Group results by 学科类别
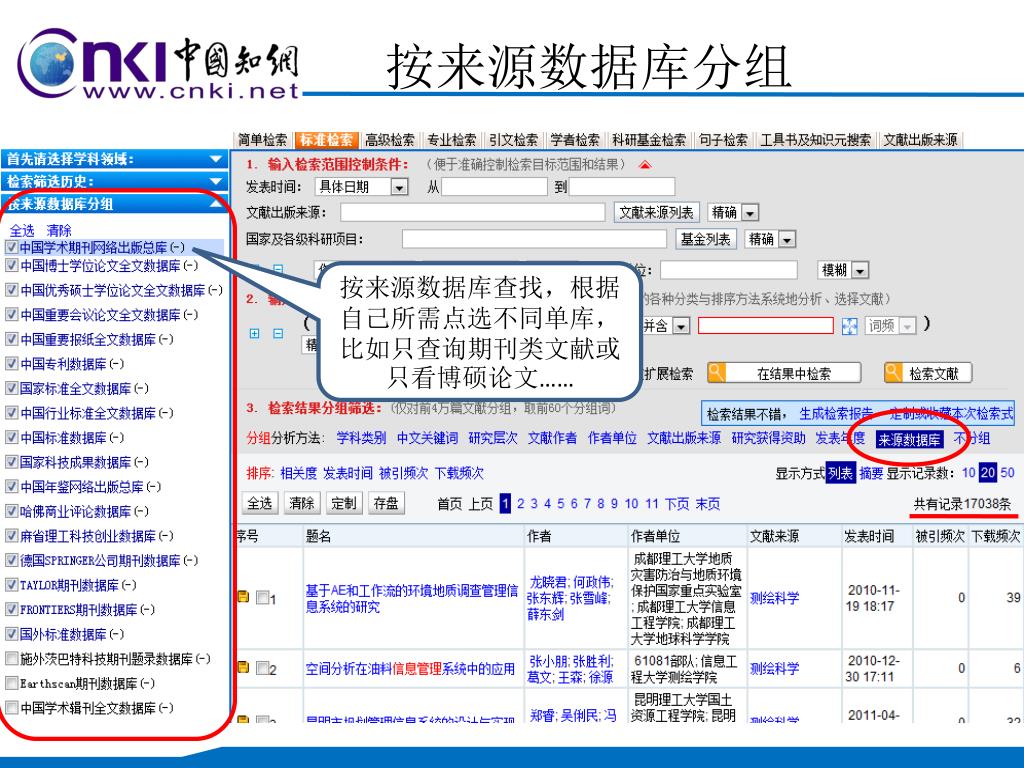The height and width of the screenshot is (768, 1024). coord(361,438)
